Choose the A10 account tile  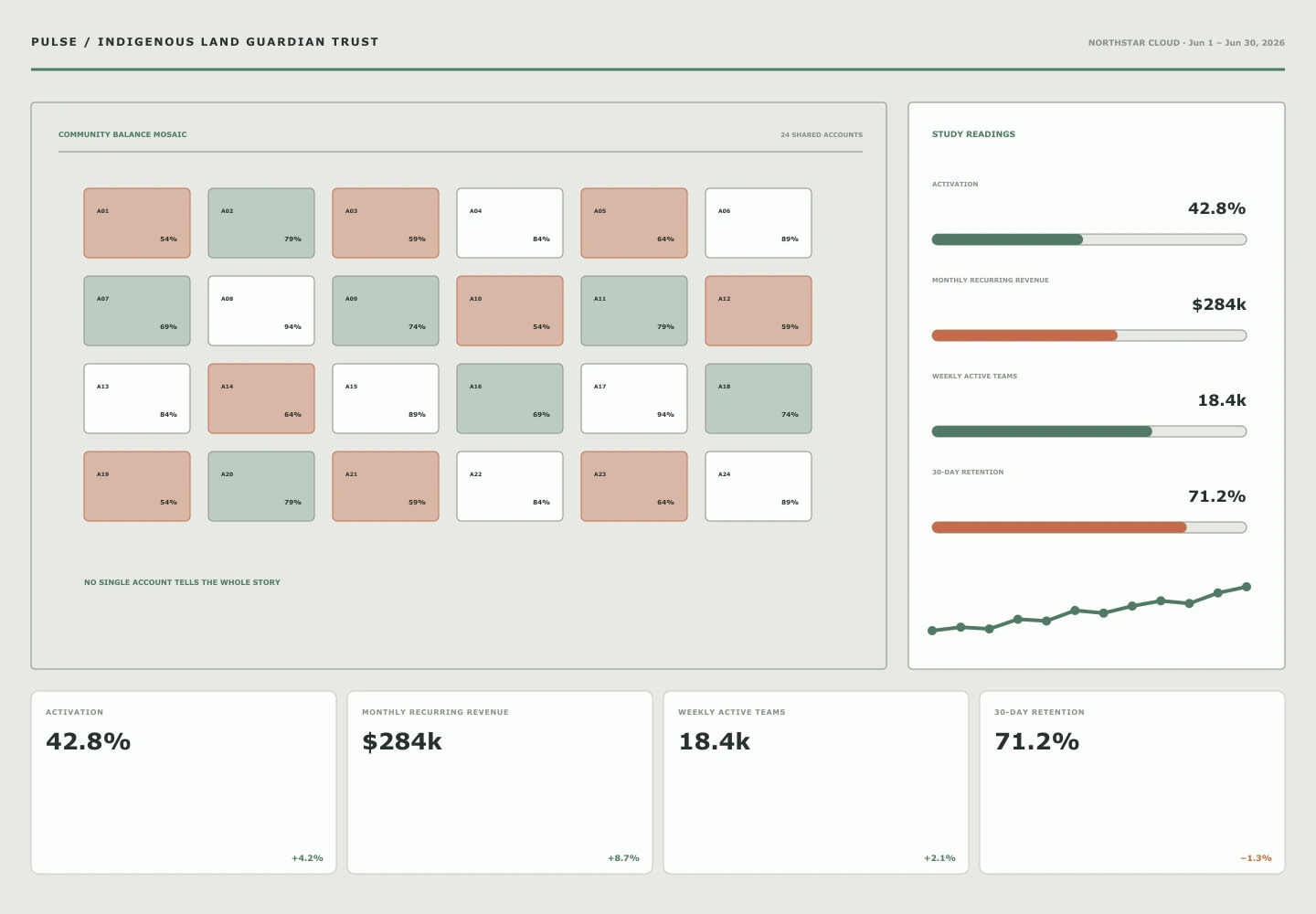pyautogui.click(x=510, y=311)
